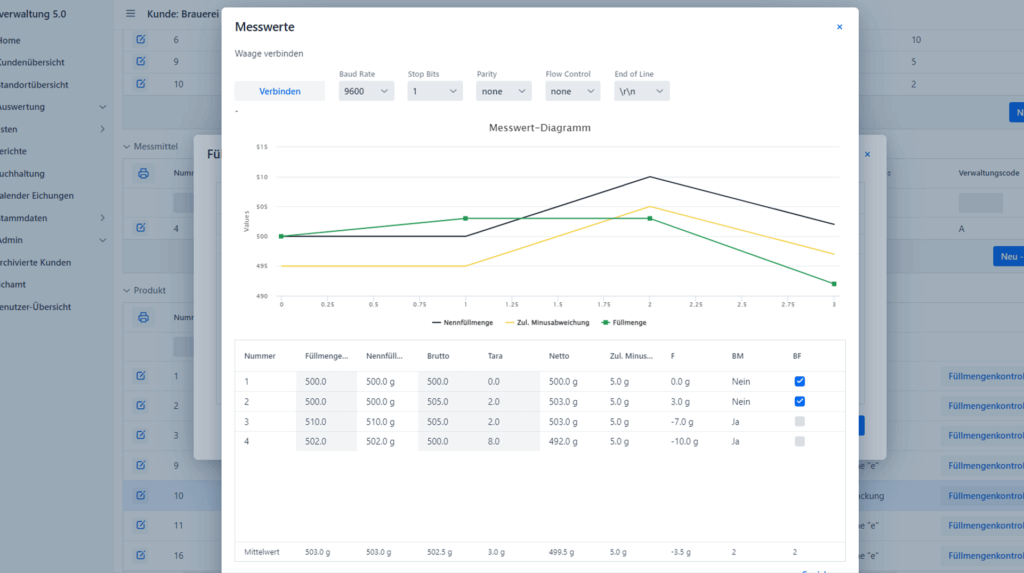This screenshot has width=1024, height=573.
Task: Click the printer icon in Messmittel section
Action: [x=143, y=173]
